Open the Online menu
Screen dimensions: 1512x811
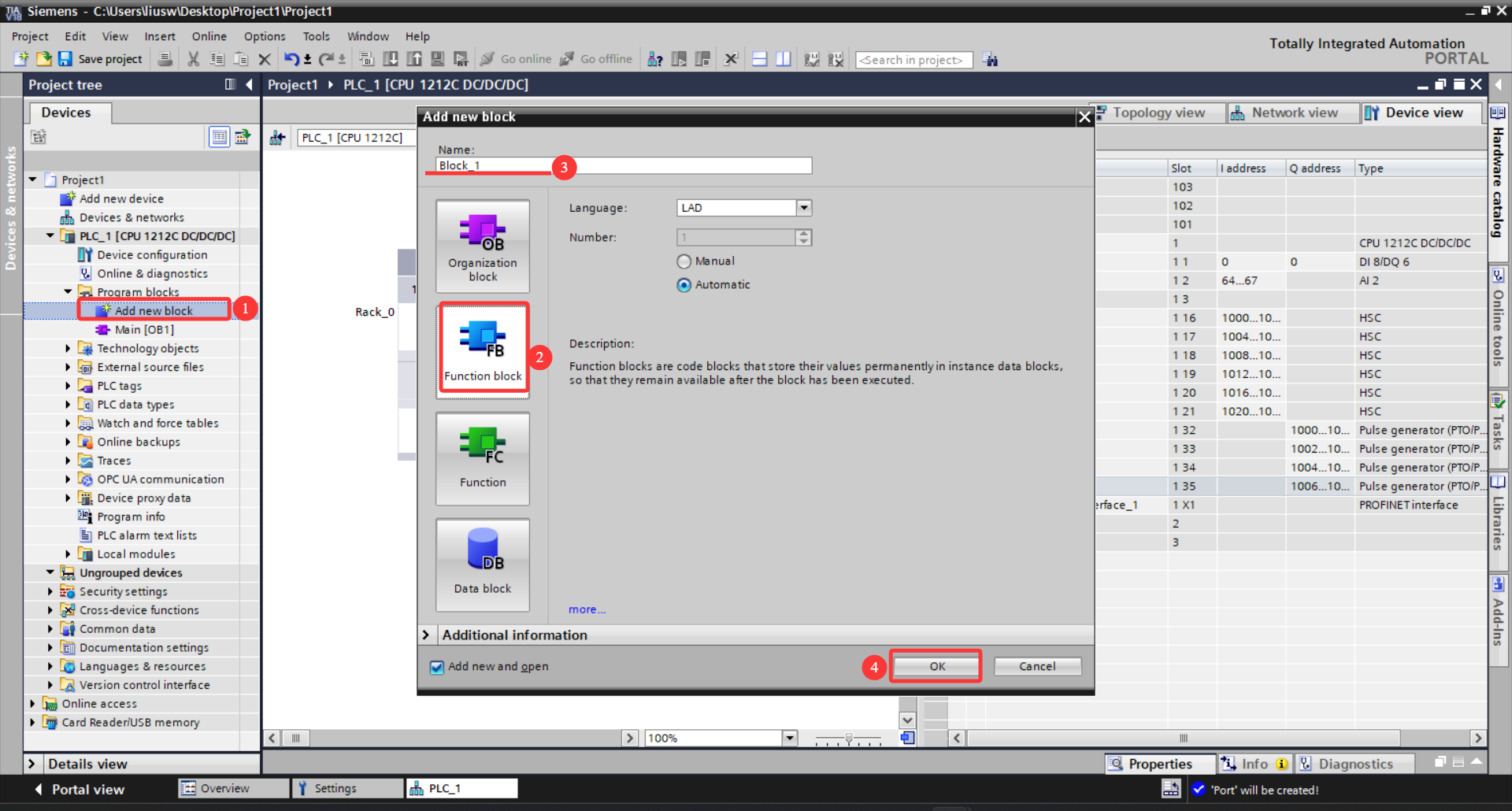click(209, 36)
